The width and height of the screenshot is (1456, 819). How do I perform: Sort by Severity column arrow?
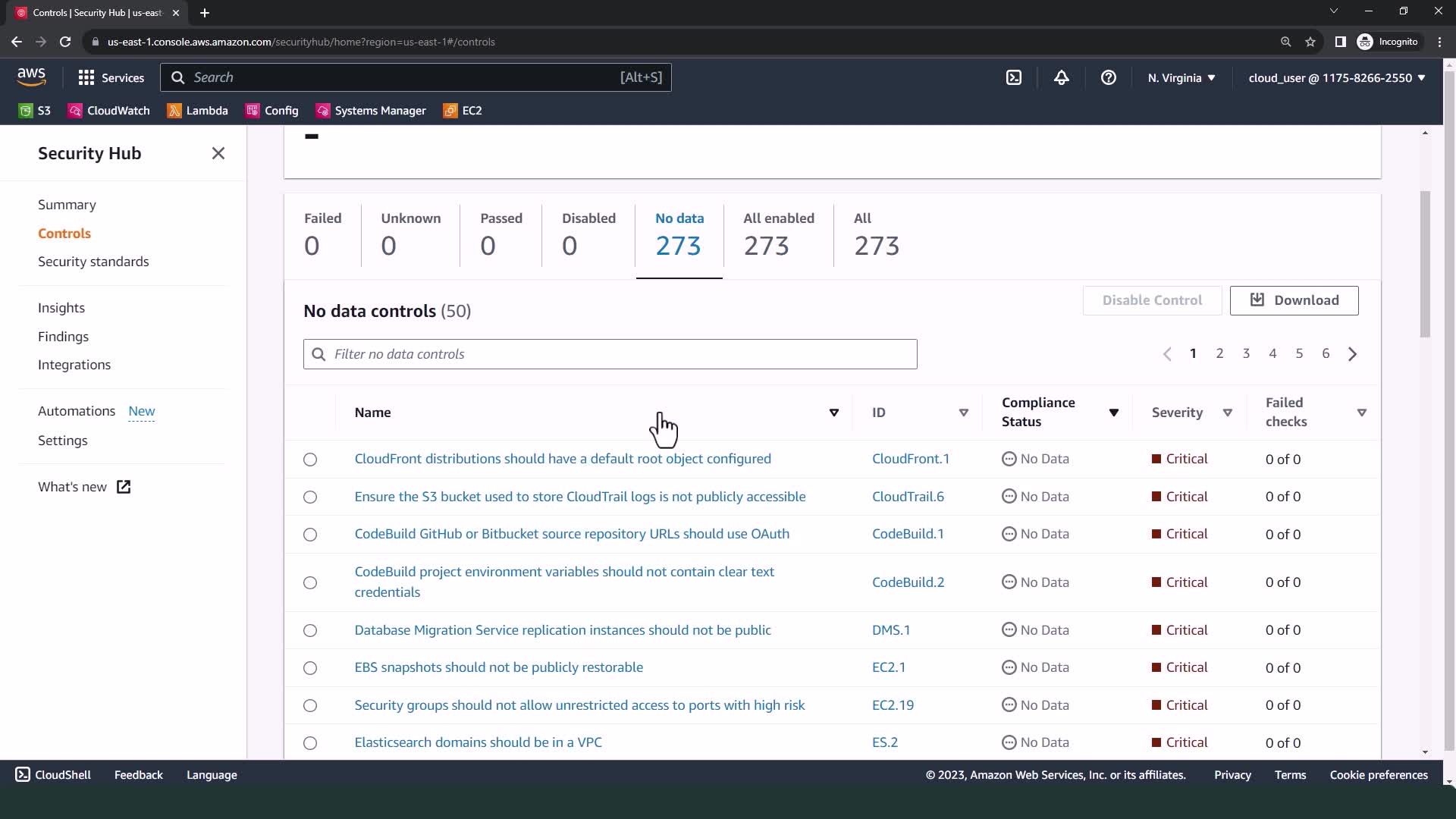point(1227,413)
